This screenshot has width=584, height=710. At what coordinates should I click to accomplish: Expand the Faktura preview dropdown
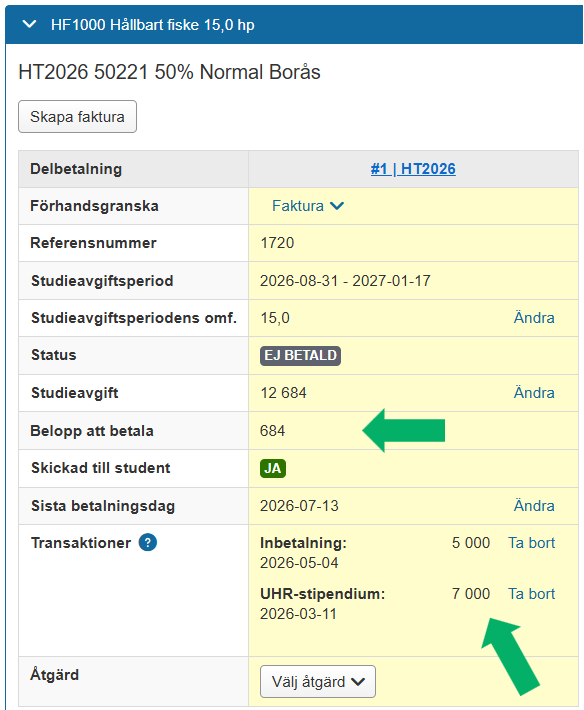point(308,206)
